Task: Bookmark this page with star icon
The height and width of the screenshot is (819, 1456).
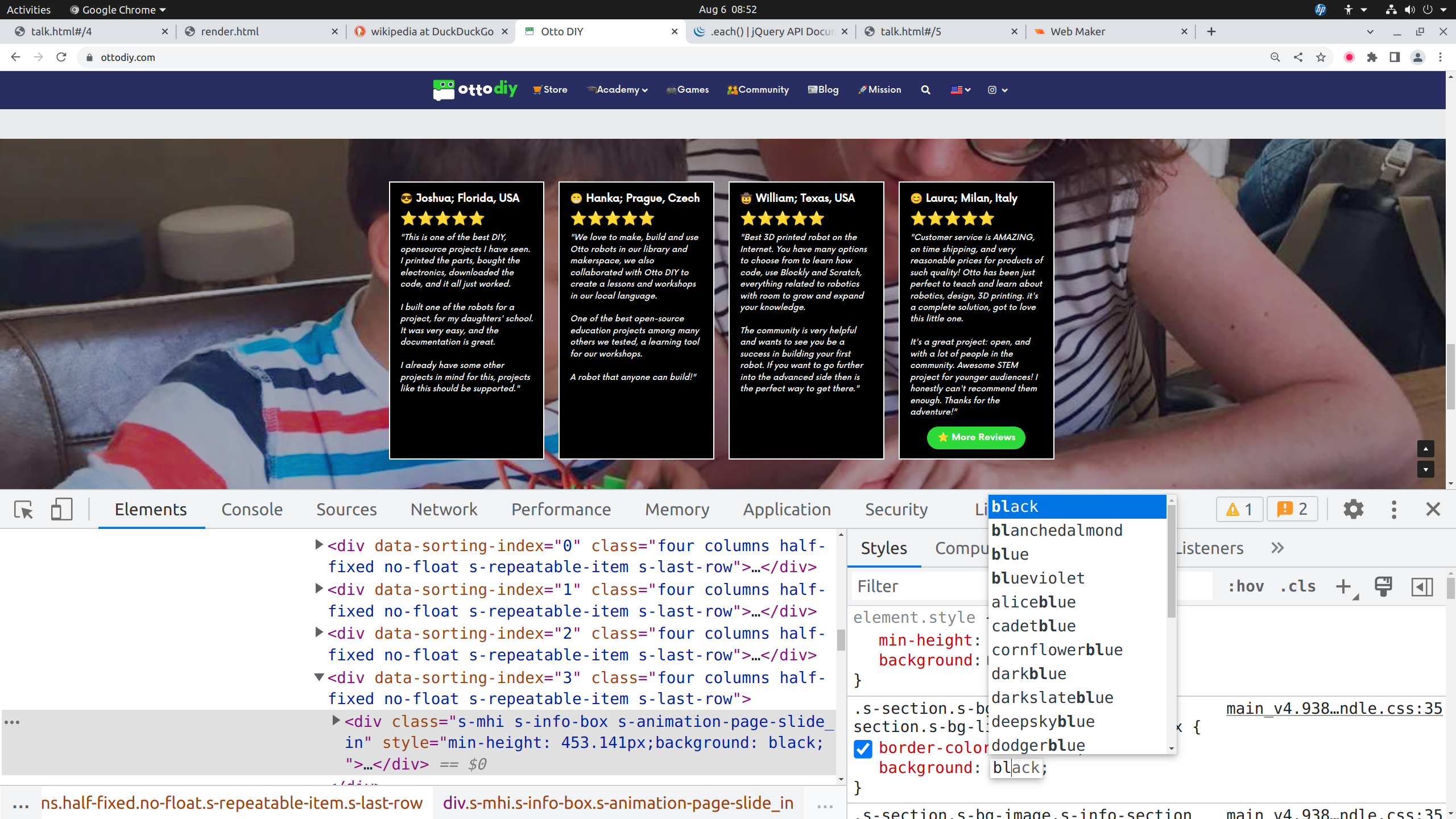Action: point(1321,57)
